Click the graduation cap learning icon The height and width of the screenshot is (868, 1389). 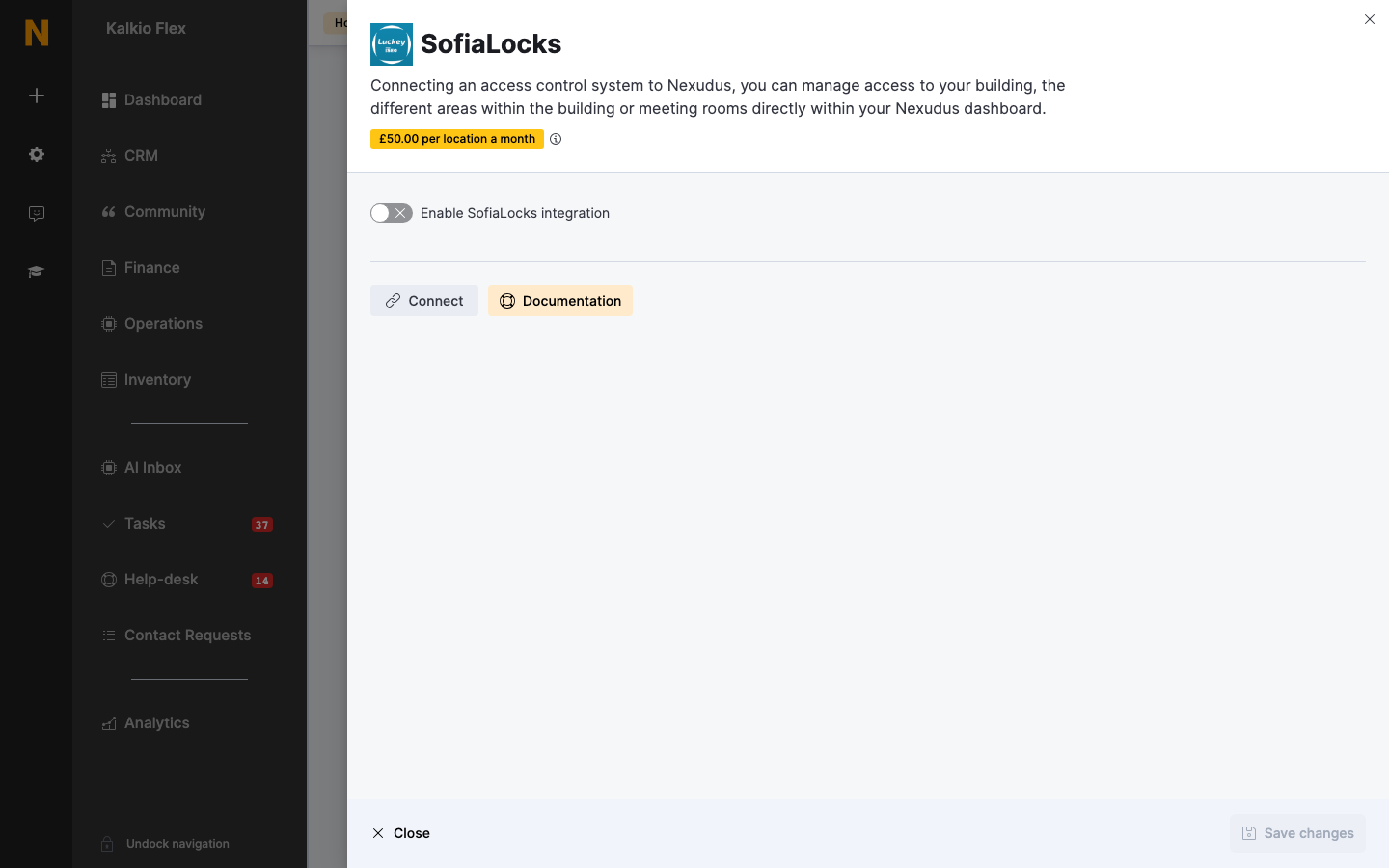(37, 272)
